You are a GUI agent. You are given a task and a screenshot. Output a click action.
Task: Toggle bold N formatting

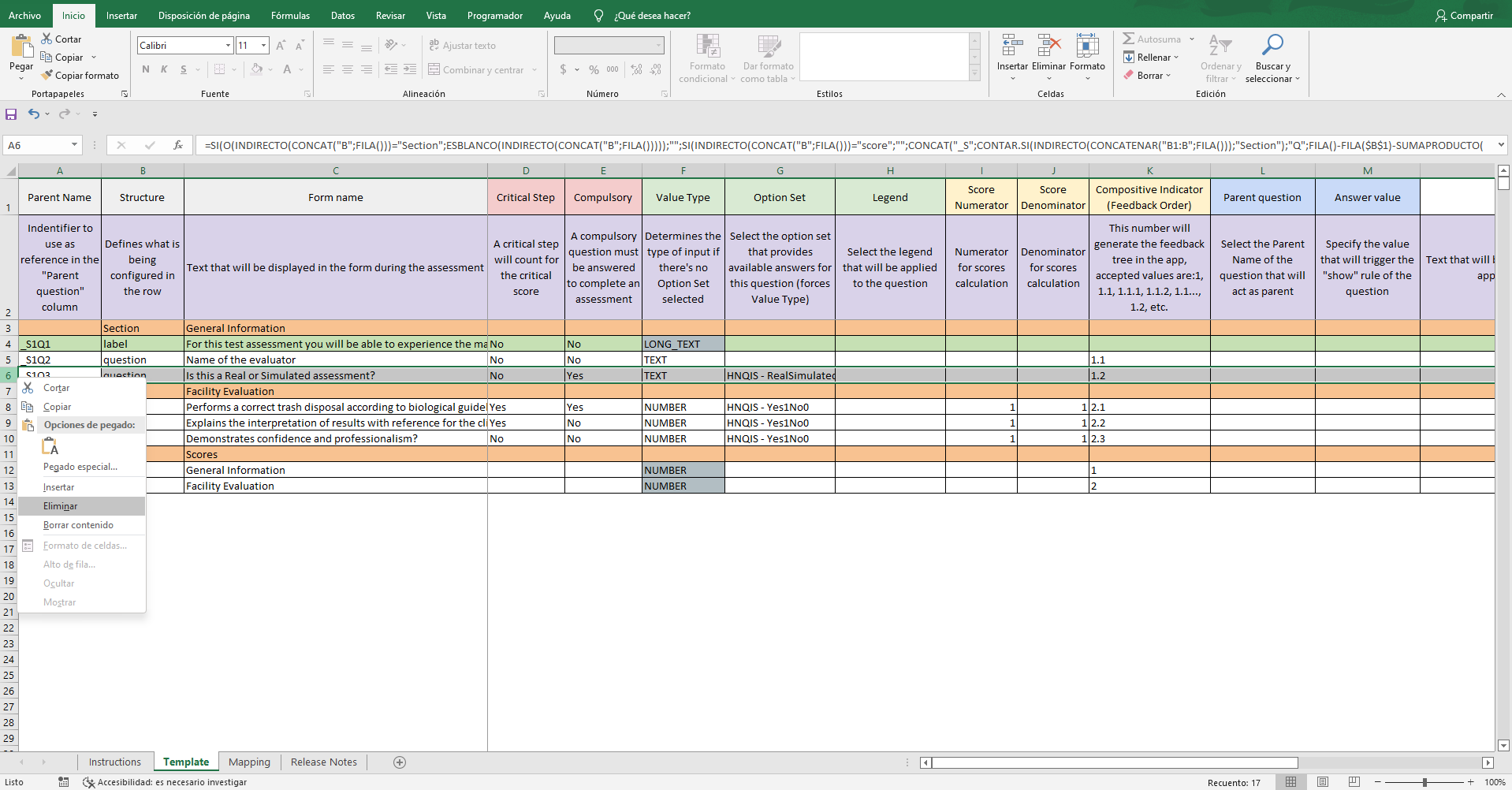click(x=146, y=69)
